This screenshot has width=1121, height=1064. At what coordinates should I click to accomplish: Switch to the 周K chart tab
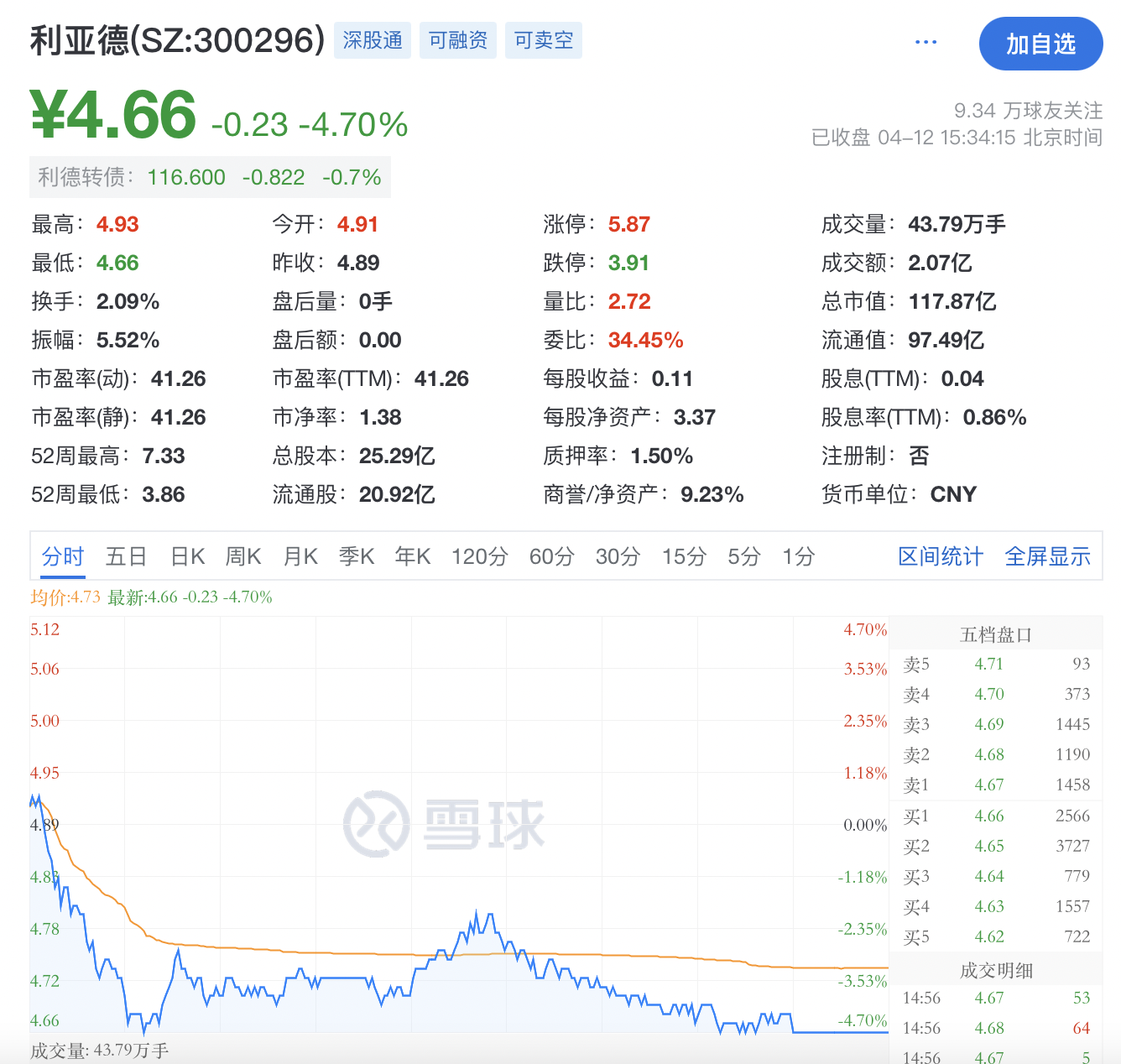[243, 556]
